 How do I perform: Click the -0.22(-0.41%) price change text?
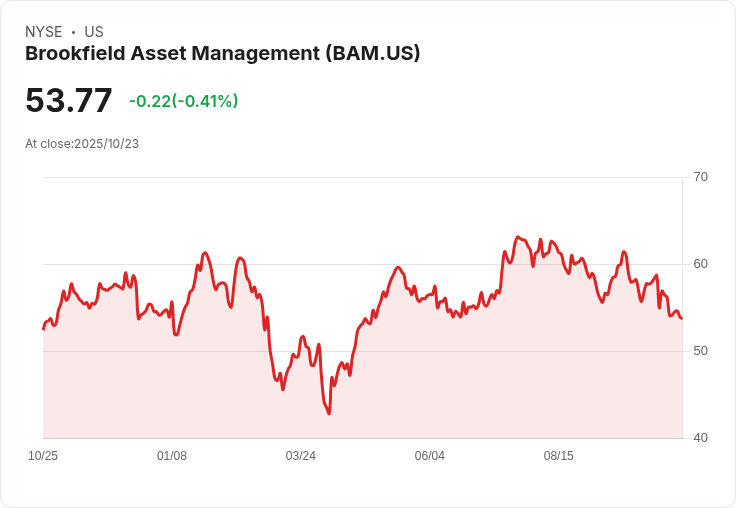click(184, 101)
